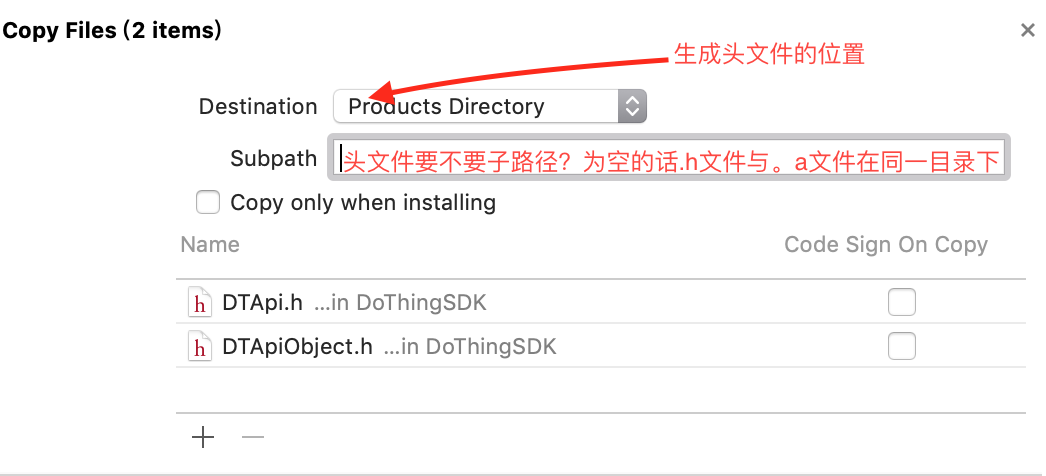Click the Destination popup arrows

632,106
